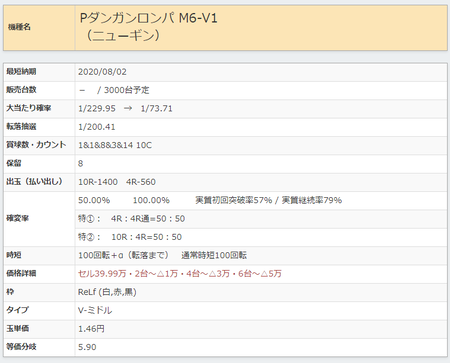Select the machine name 'Pダンガンロンパ M6-V1'
Viewport: 450px width, 363px height.
pyautogui.click(x=149, y=18)
